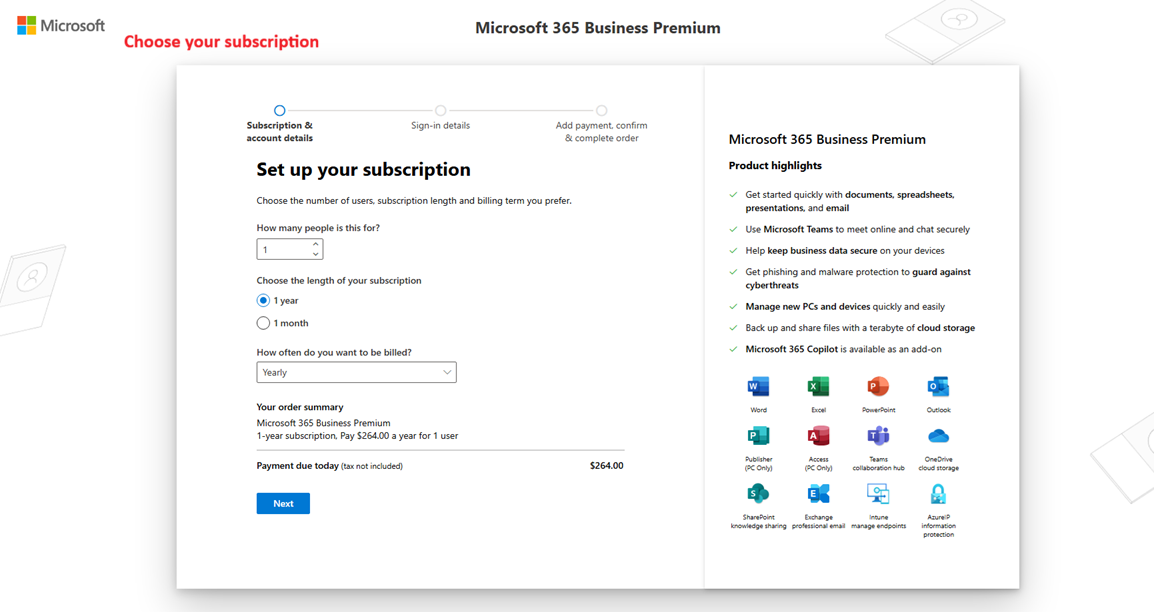
Task: Decrease the number of people with down arrow
Action: (316, 255)
